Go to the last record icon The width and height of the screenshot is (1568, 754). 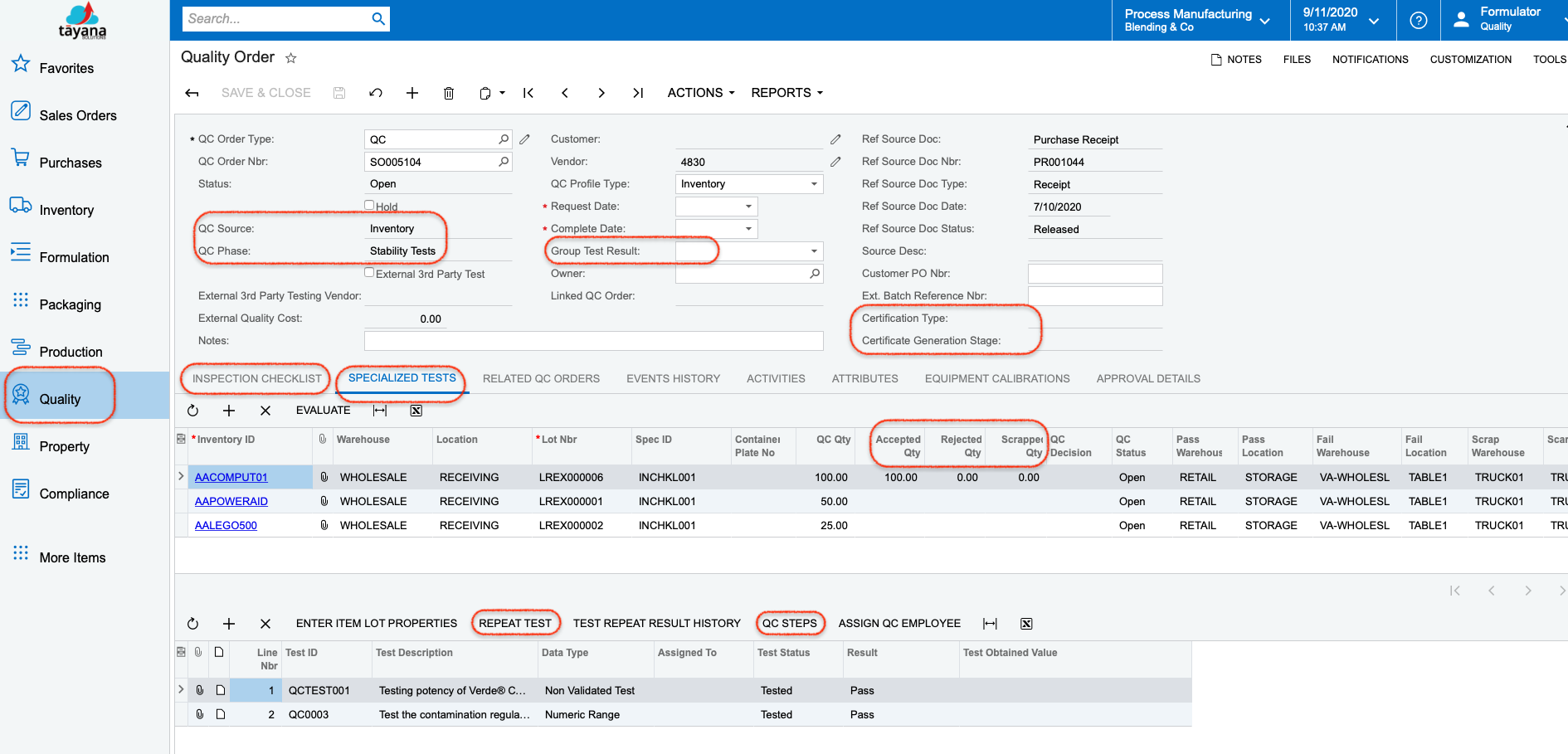[x=638, y=93]
